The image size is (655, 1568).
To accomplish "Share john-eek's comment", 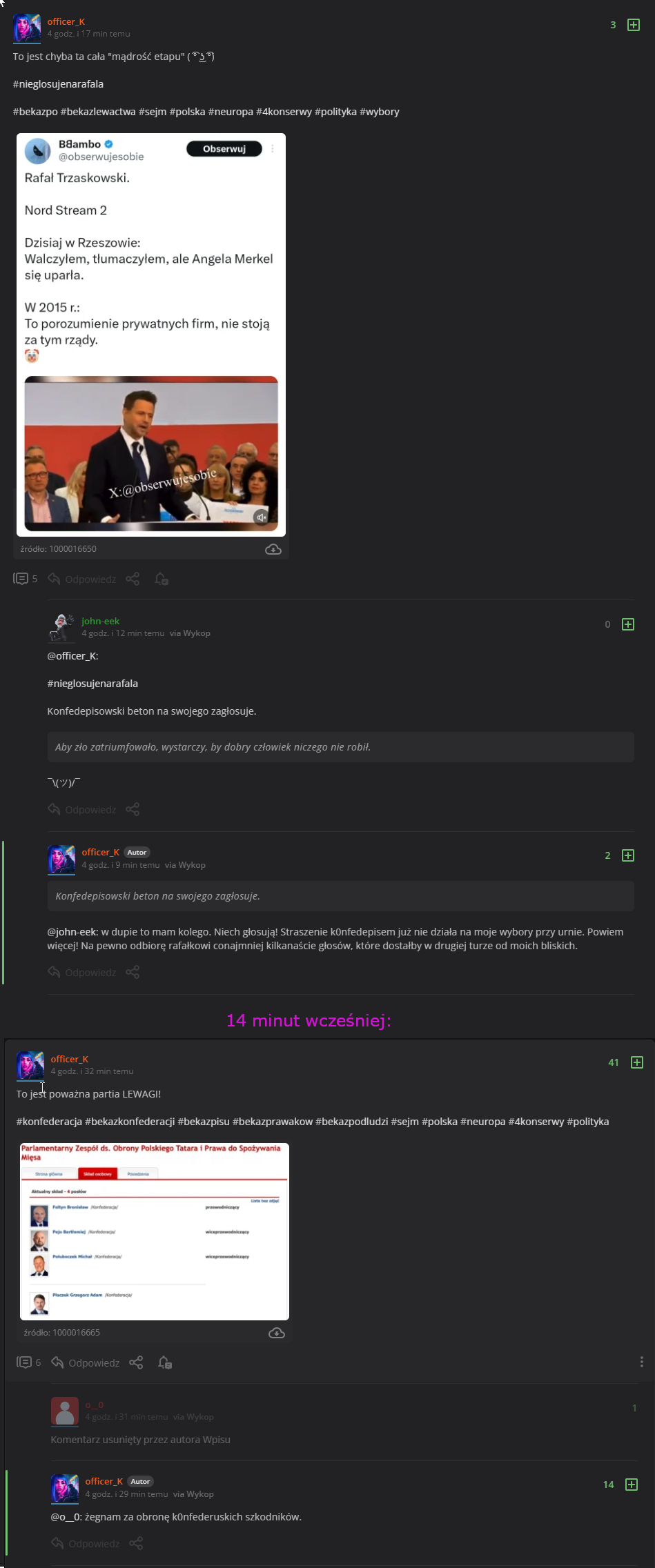I will [133, 809].
